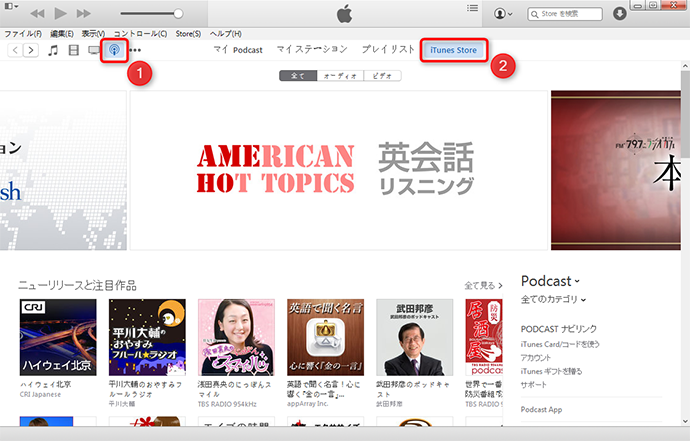
Task: Expand the 全てのカテゴリ dropdown
Action: [x=553, y=299]
